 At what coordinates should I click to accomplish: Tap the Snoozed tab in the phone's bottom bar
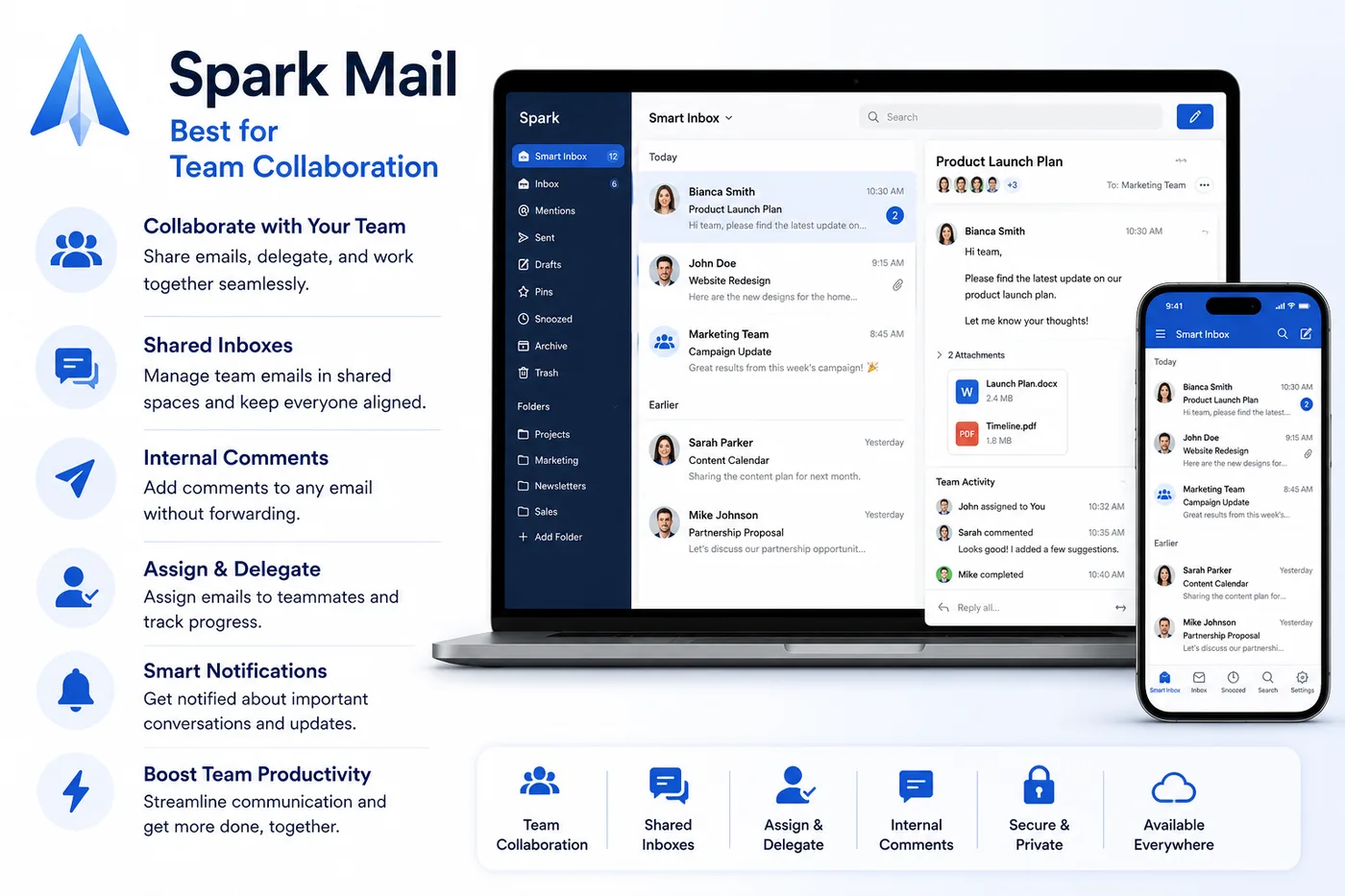[1234, 682]
